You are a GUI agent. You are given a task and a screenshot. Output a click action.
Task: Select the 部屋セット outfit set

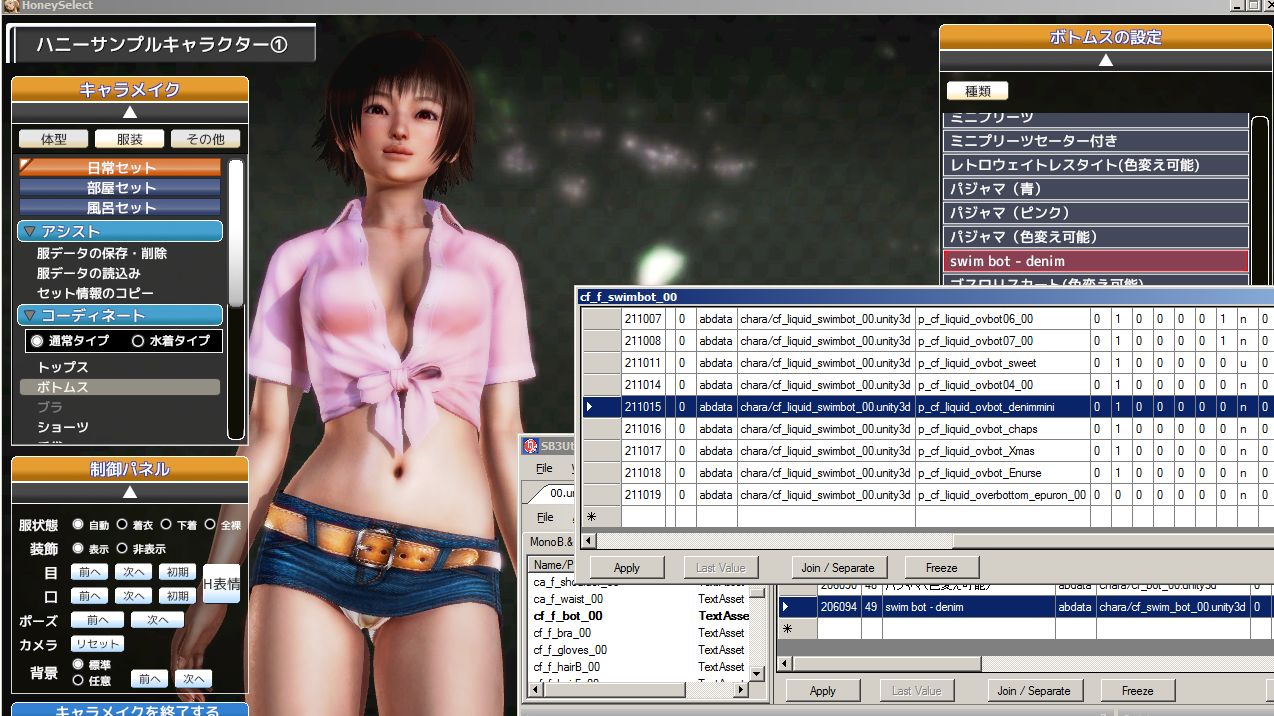point(120,187)
